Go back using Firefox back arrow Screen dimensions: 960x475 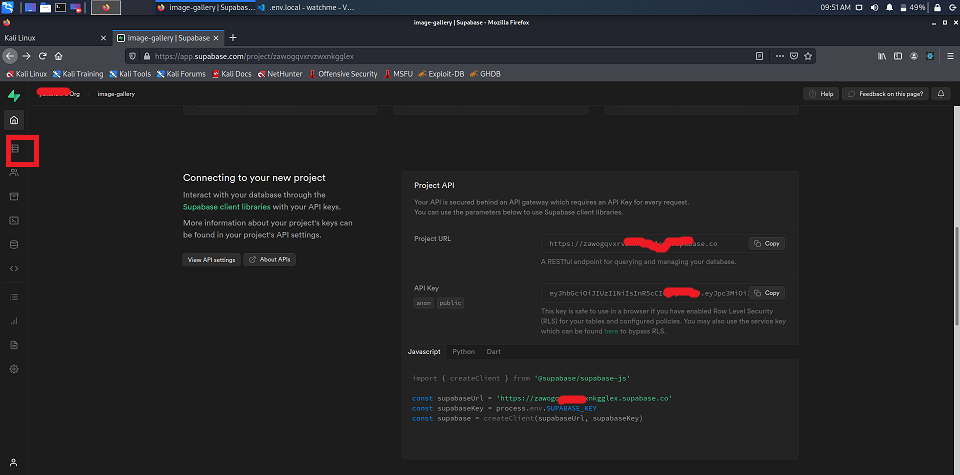(9, 56)
